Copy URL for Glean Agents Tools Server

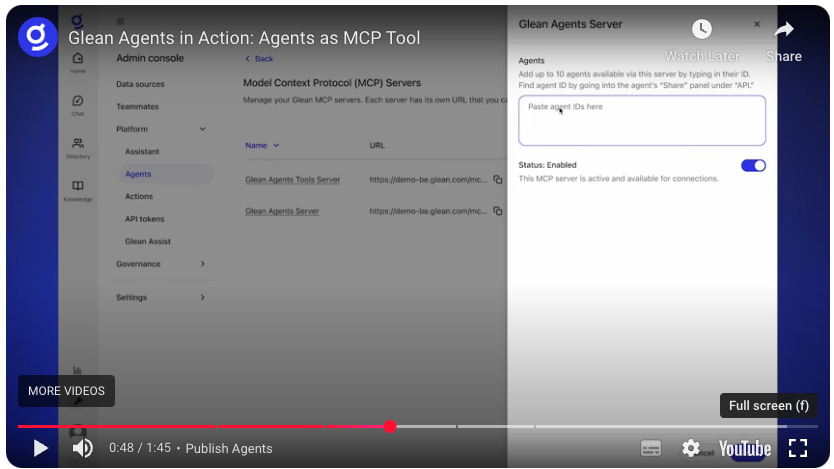click(498, 180)
